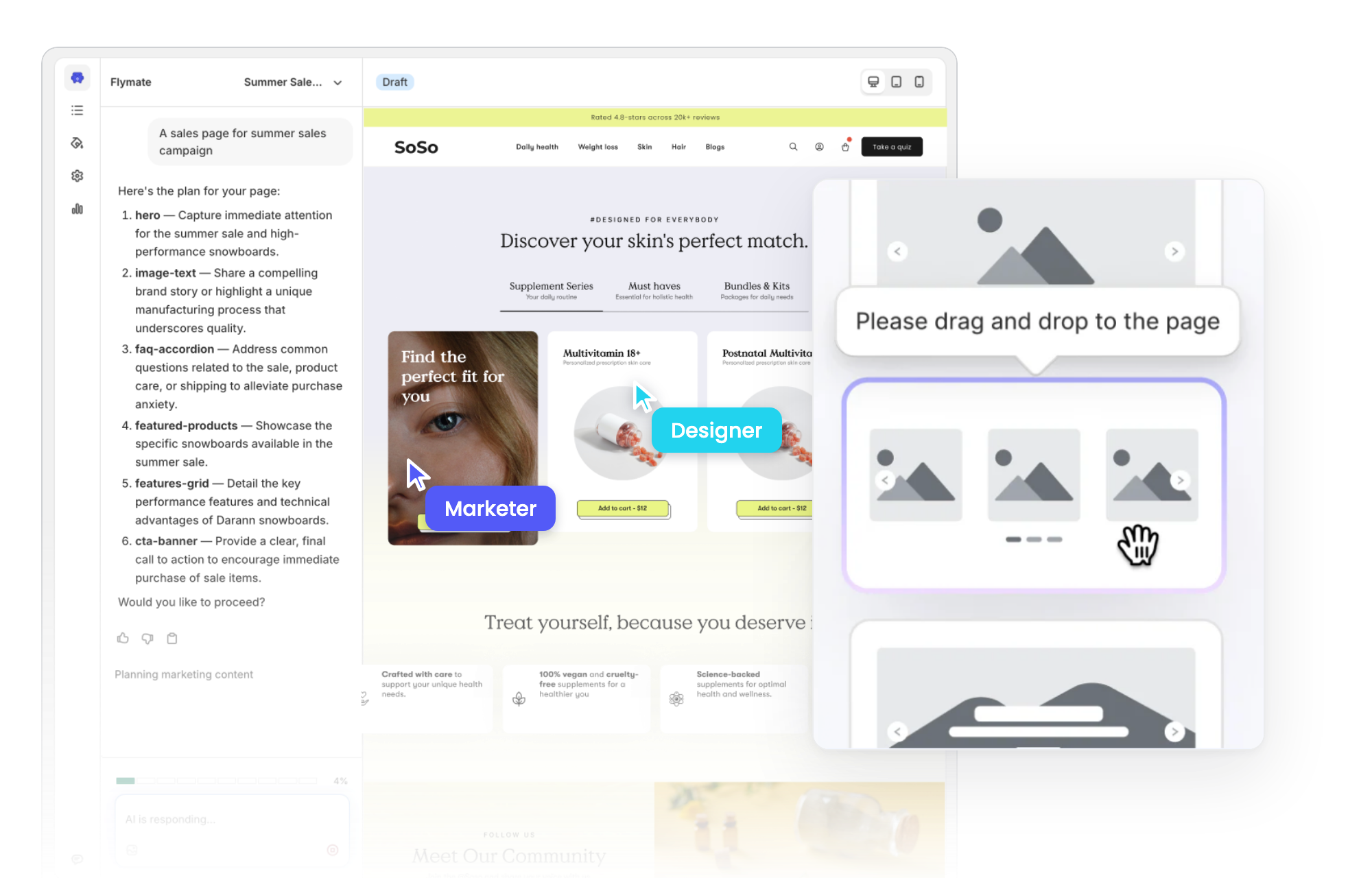Screen dimensions: 1372x878
Task: Click next arrow on top carousel block
Action: click(x=1174, y=252)
